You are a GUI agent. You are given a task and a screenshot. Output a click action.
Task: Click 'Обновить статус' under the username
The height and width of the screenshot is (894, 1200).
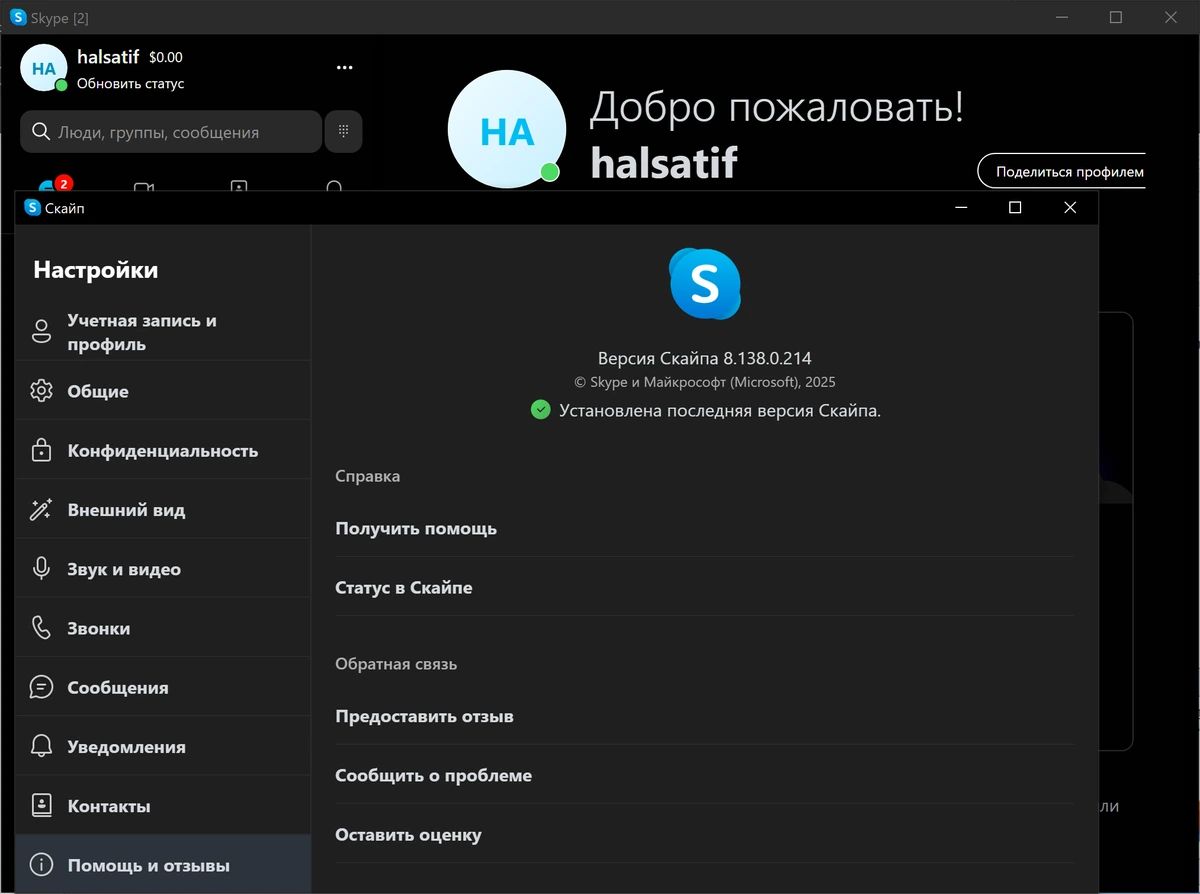(131, 84)
